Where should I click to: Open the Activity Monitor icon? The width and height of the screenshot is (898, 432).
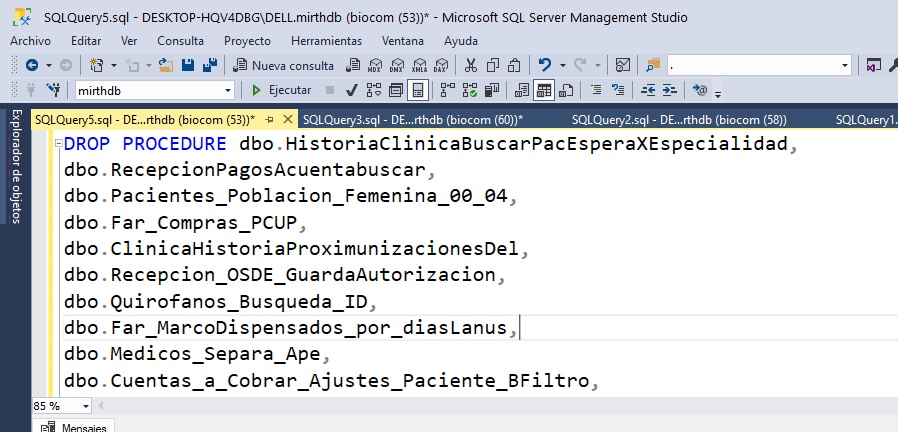point(623,65)
